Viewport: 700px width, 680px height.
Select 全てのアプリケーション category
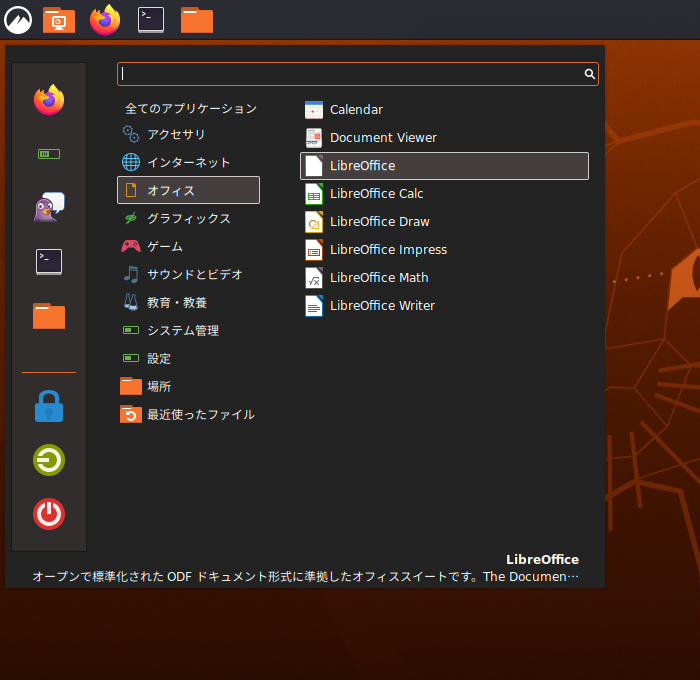point(188,108)
